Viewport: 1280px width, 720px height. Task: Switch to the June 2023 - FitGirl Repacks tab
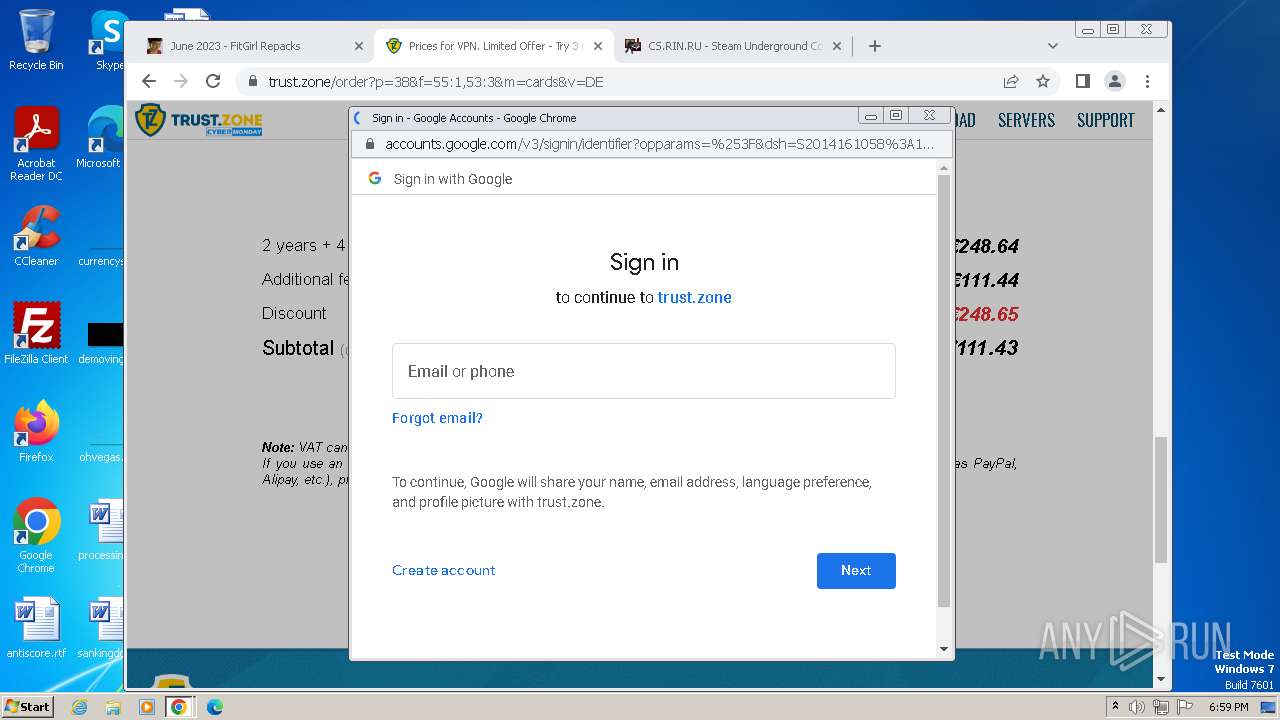pos(255,46)
